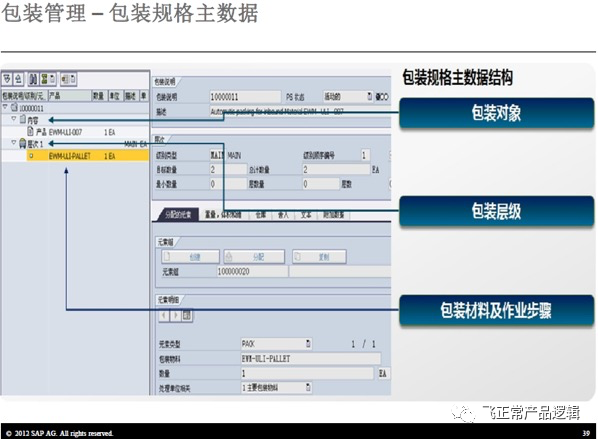The width and height of the screenshot is (598, 439).
Task: Click the level icon beside 层次 1
Action: click(x=23, y=143)
